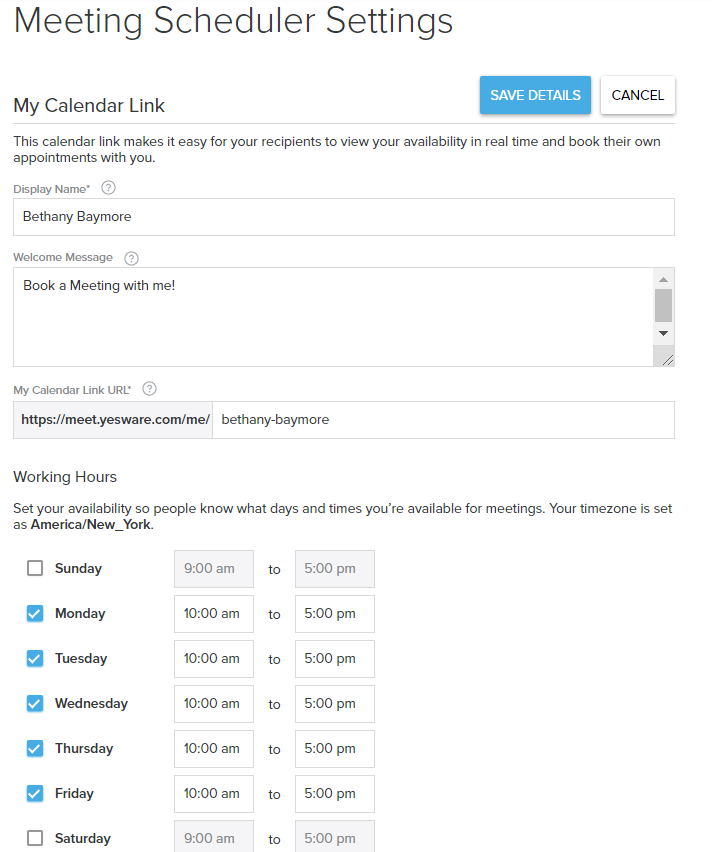
Task: Open Tuesday end time 5:00 pm field
Action: 334,659
